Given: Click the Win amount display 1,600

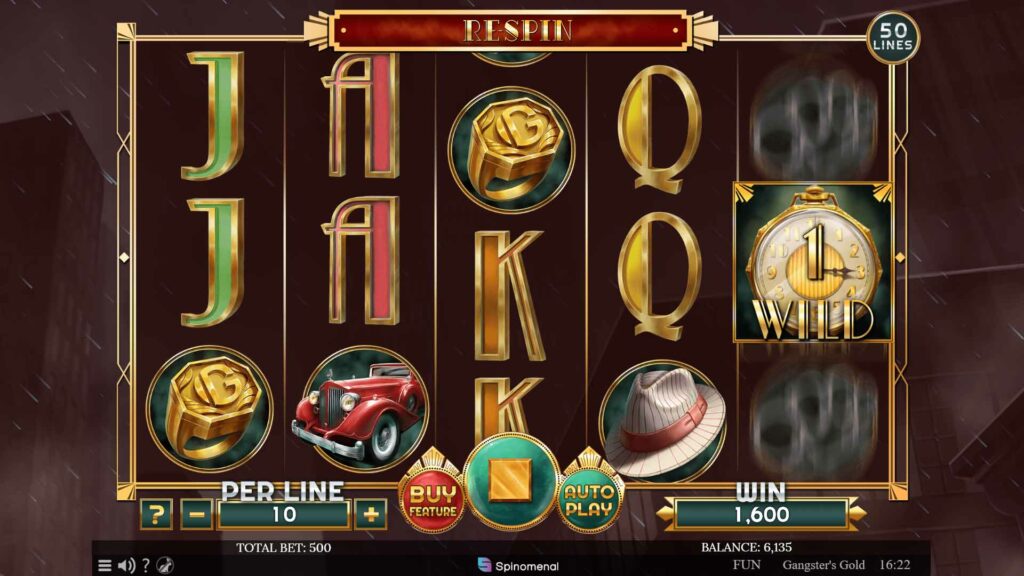Looking at the screenshot, I should (761, 515).
